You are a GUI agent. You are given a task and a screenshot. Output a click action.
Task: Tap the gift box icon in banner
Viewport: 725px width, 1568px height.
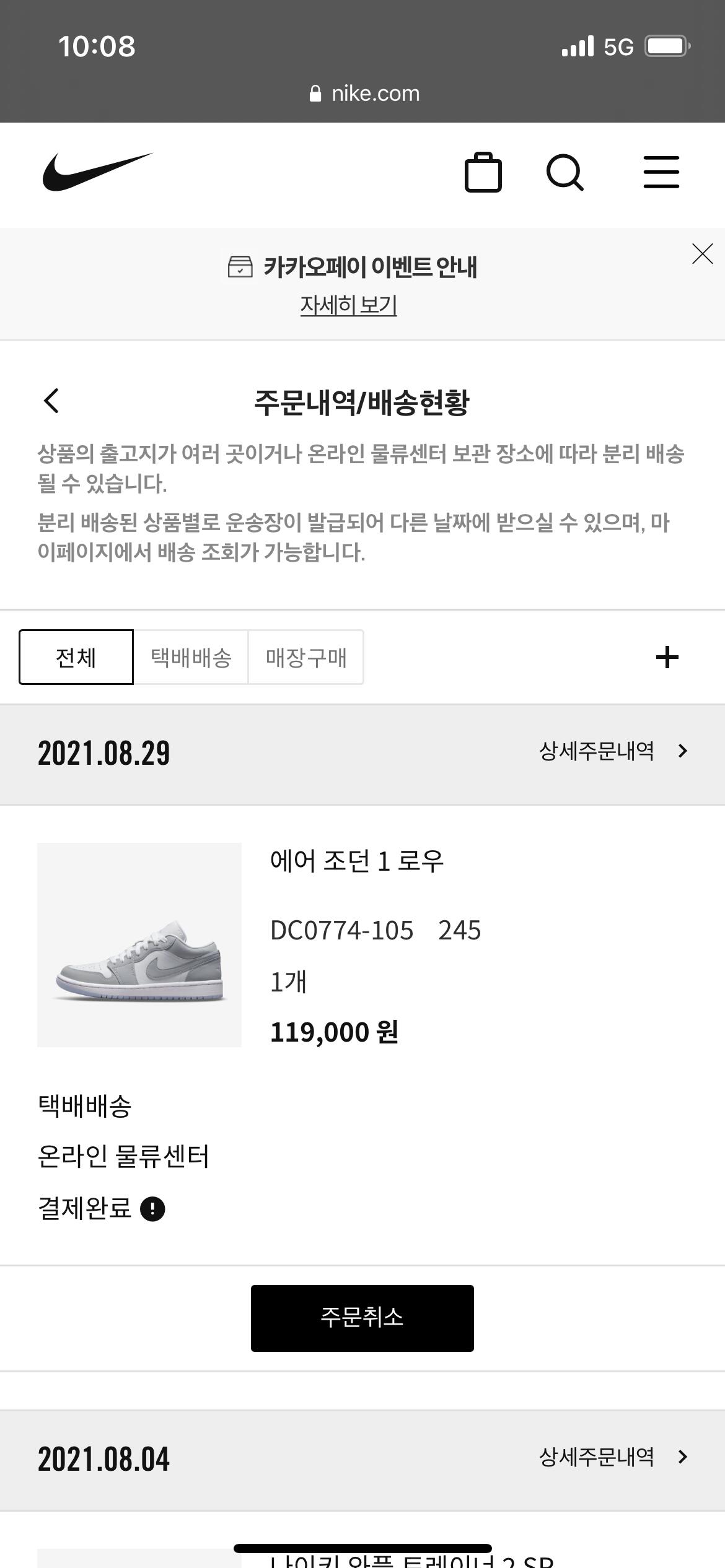tap(240, 267)
